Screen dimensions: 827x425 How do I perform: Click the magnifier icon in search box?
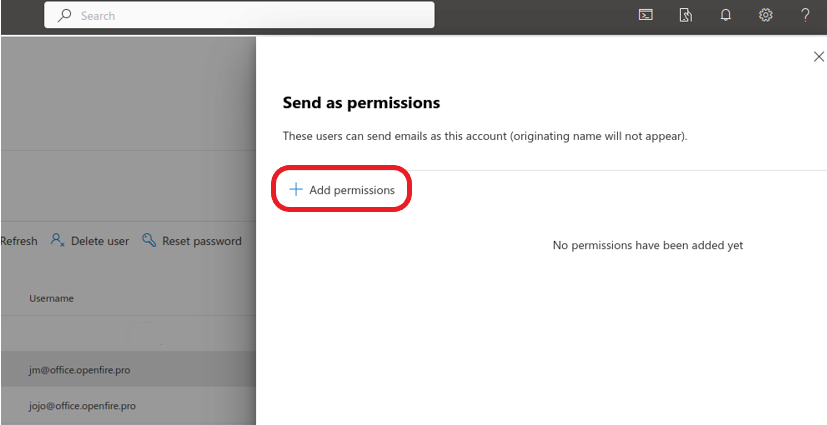coord(64,16)
